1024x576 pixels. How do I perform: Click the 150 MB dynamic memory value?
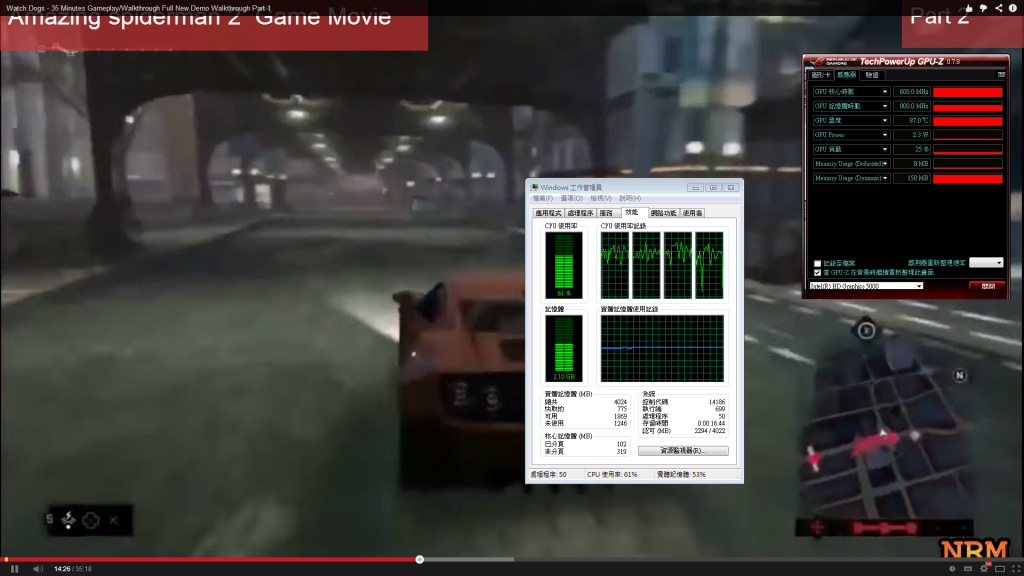coord(912,178)
